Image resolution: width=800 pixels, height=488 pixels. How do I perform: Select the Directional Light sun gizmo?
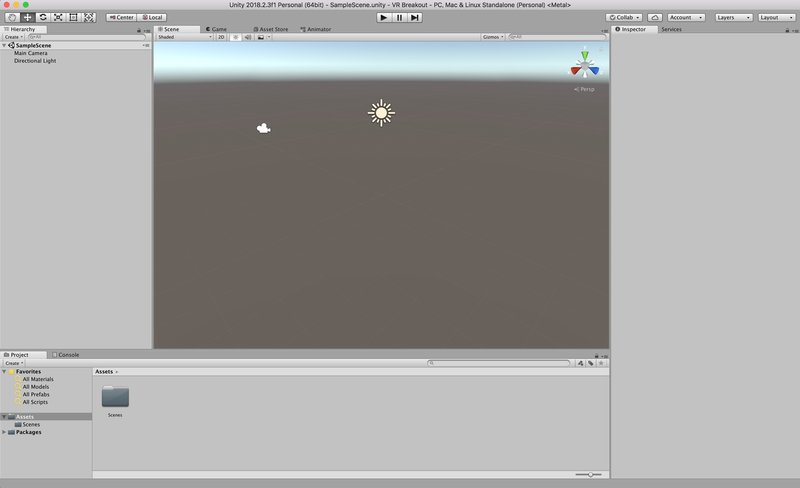click(x=381, y=113)
